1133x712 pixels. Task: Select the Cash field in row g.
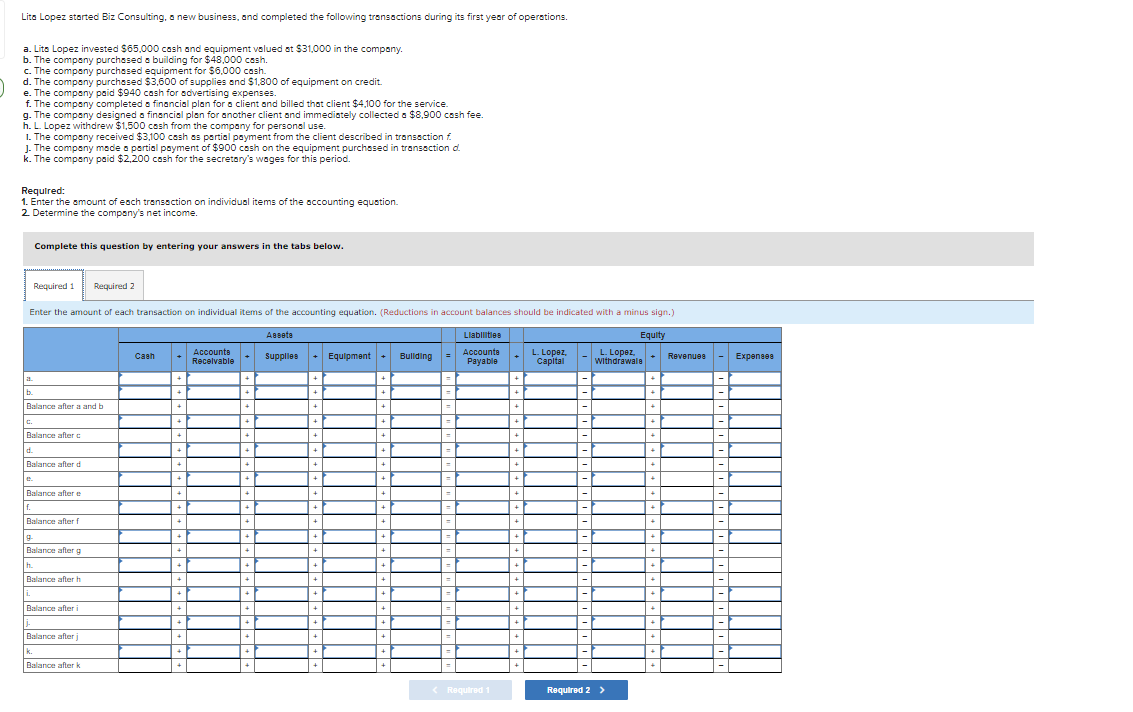click(x=145, y=536)
